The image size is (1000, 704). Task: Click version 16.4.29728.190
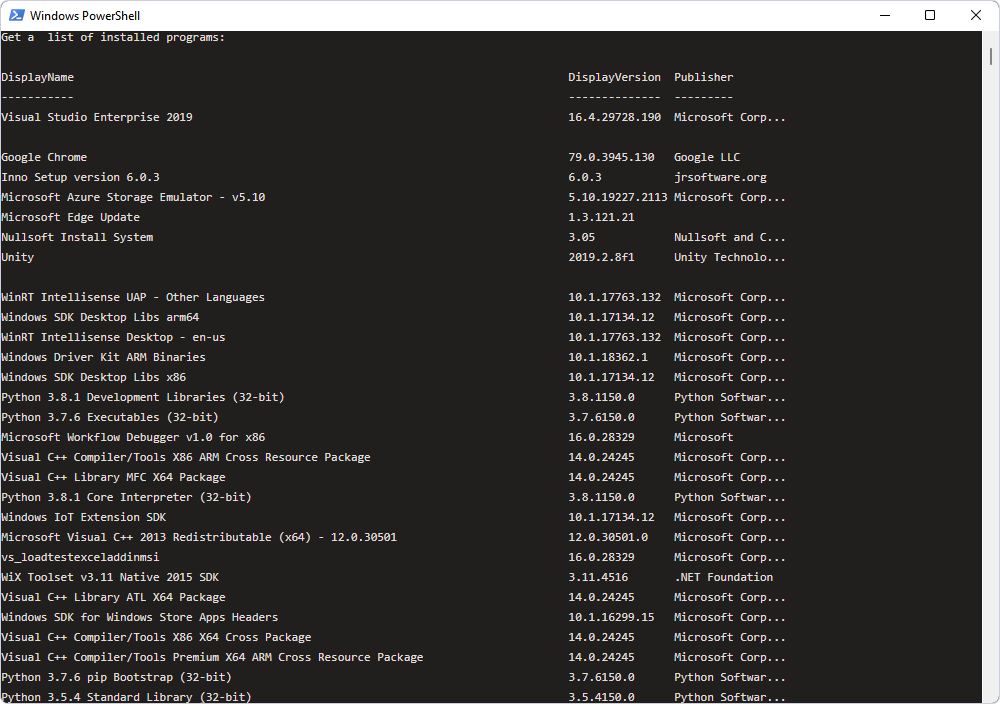(614, 117)
